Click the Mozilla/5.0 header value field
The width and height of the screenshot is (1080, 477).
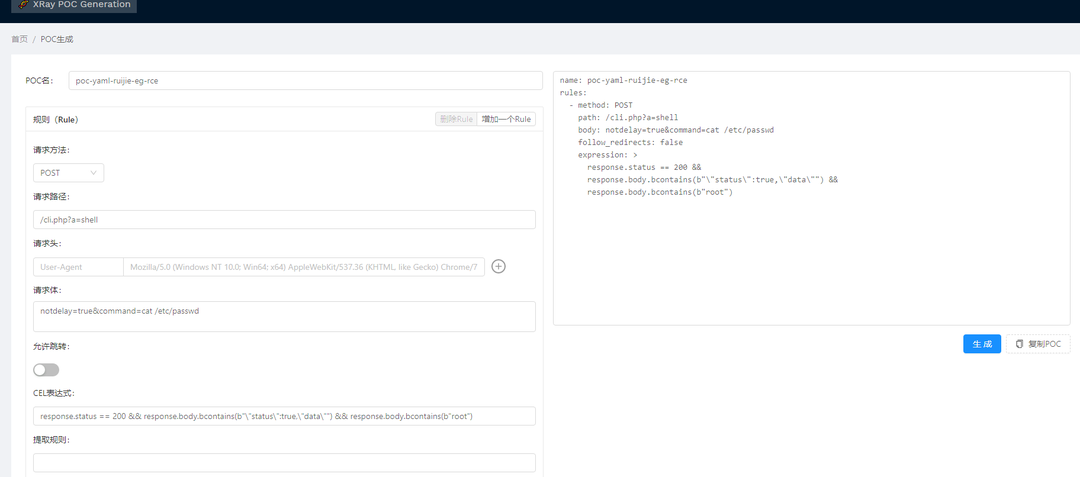click(304, 267)
